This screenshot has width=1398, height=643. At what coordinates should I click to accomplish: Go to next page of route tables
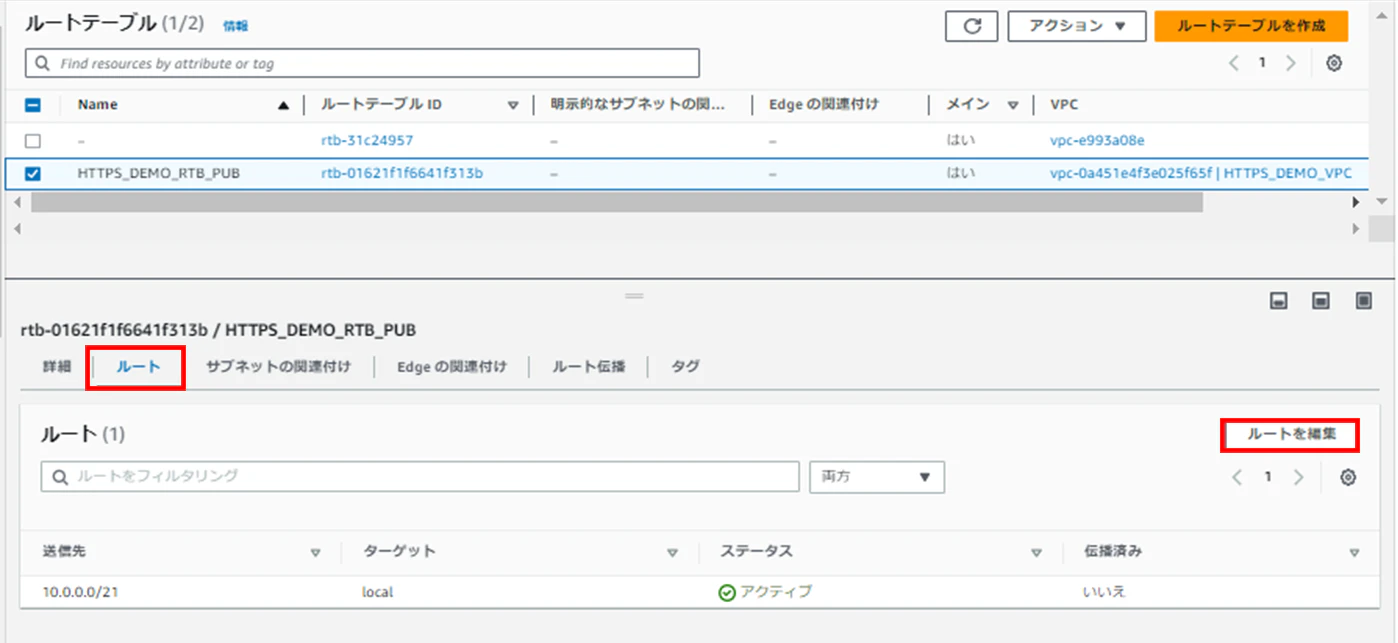pos(1291,63)
